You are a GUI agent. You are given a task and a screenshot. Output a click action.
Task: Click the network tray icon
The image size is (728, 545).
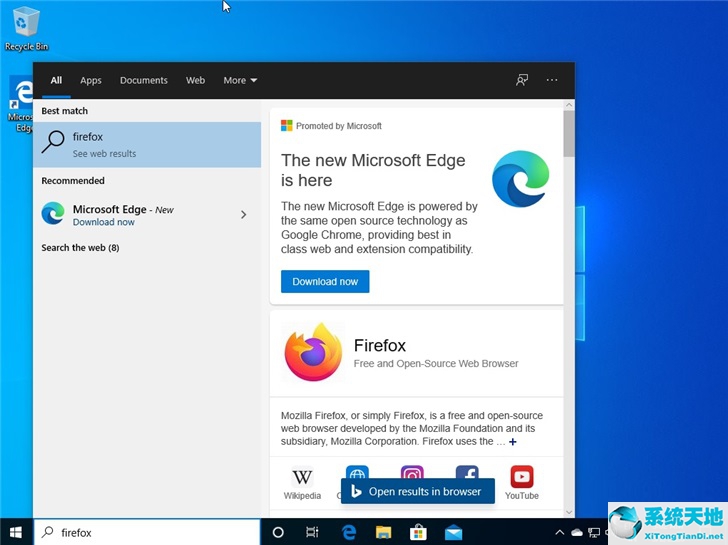coord(594,532)
